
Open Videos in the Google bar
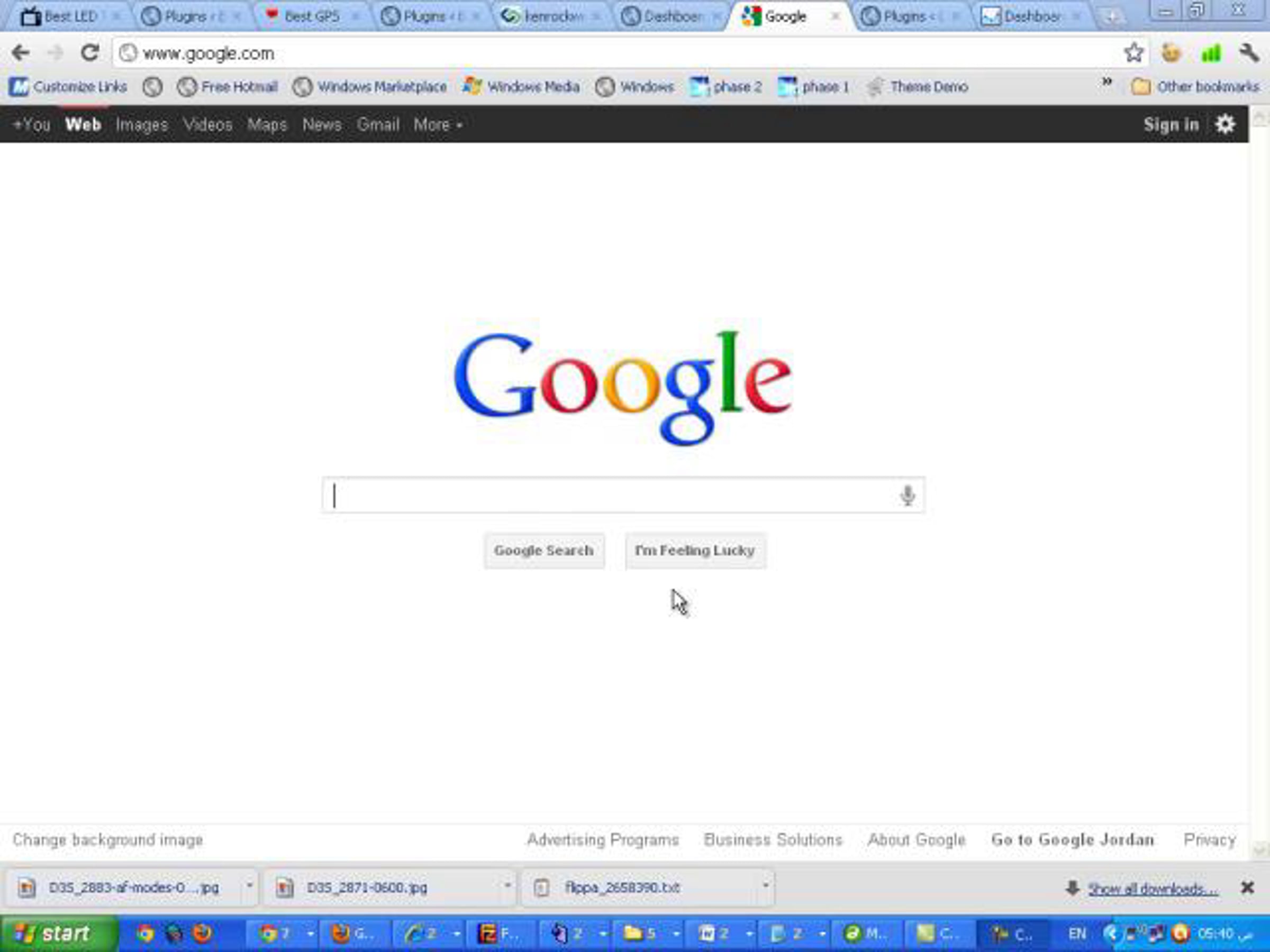pos(207,124)
